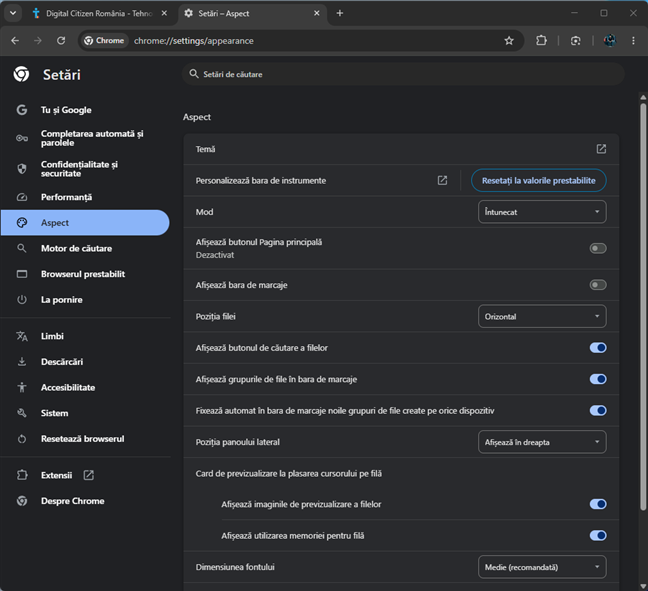Image resolution: width=648 pixels, height=591 pixels.
Task: Open the Extensions puzzle icon
Action: pyautogui.click(x=541, y=41)
